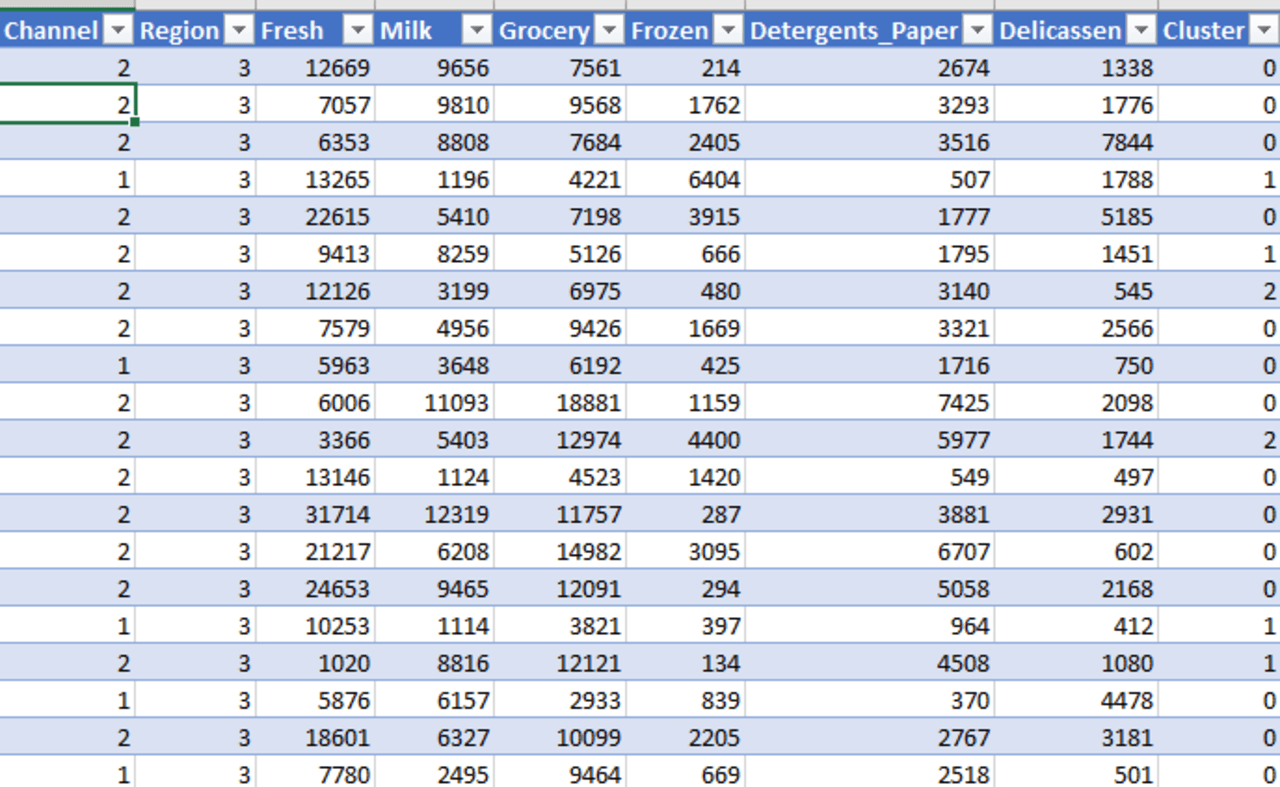Select the Grocery header cell
This screenshot has height=787, width=1280.
click(x=560, y=31)
